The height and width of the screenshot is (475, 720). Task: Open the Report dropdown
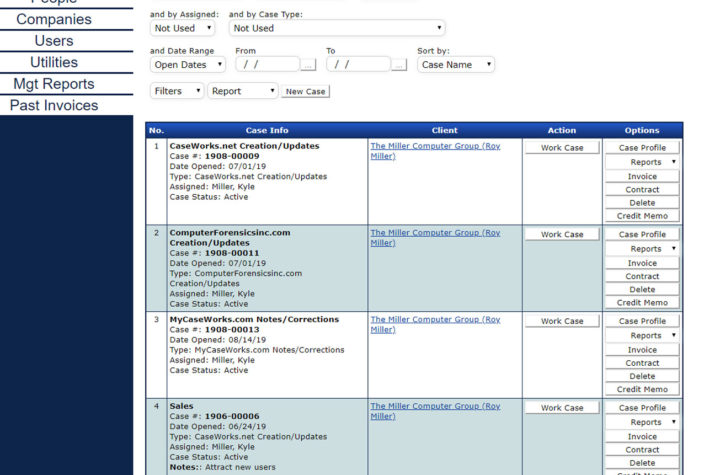243,91
